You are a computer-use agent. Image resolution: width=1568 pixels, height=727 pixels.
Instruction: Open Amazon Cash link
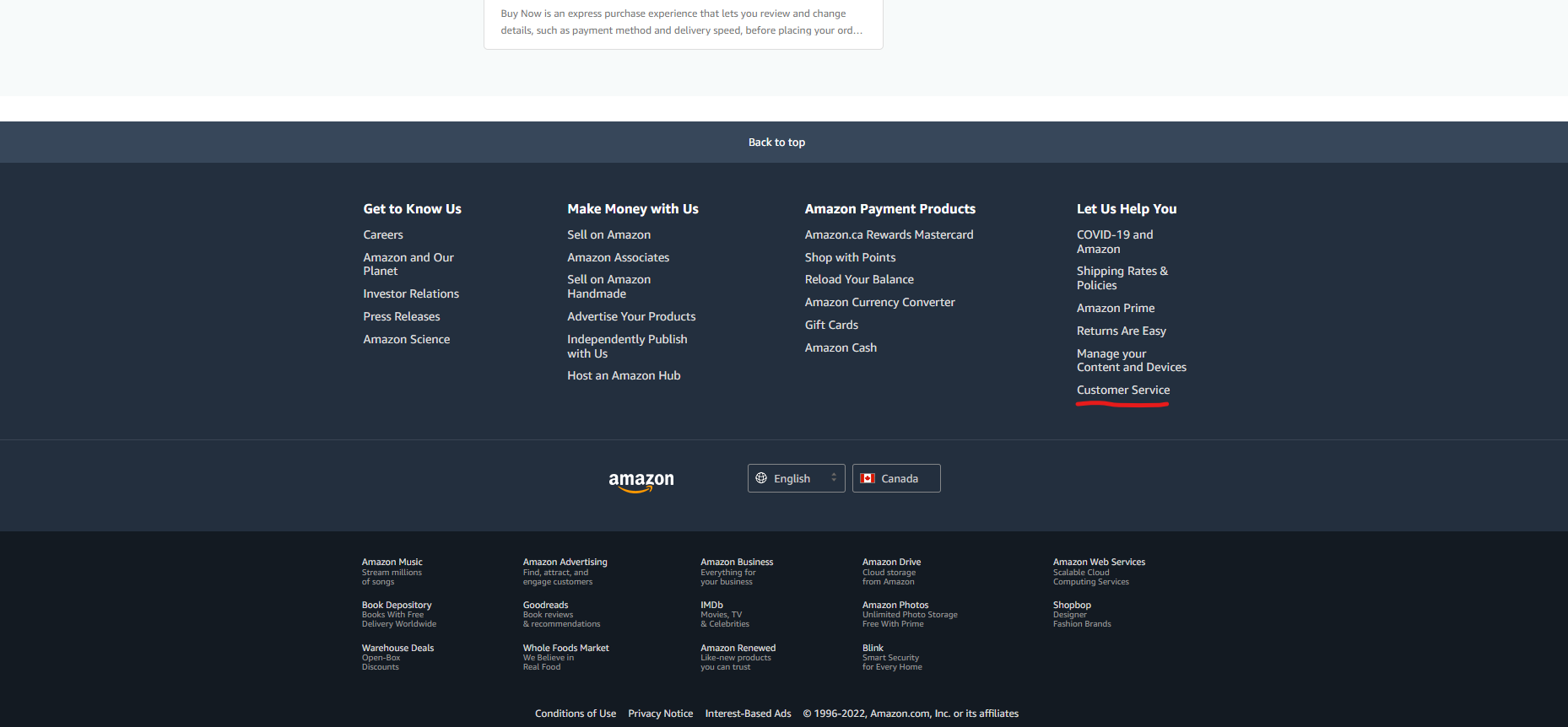(841, 347)
